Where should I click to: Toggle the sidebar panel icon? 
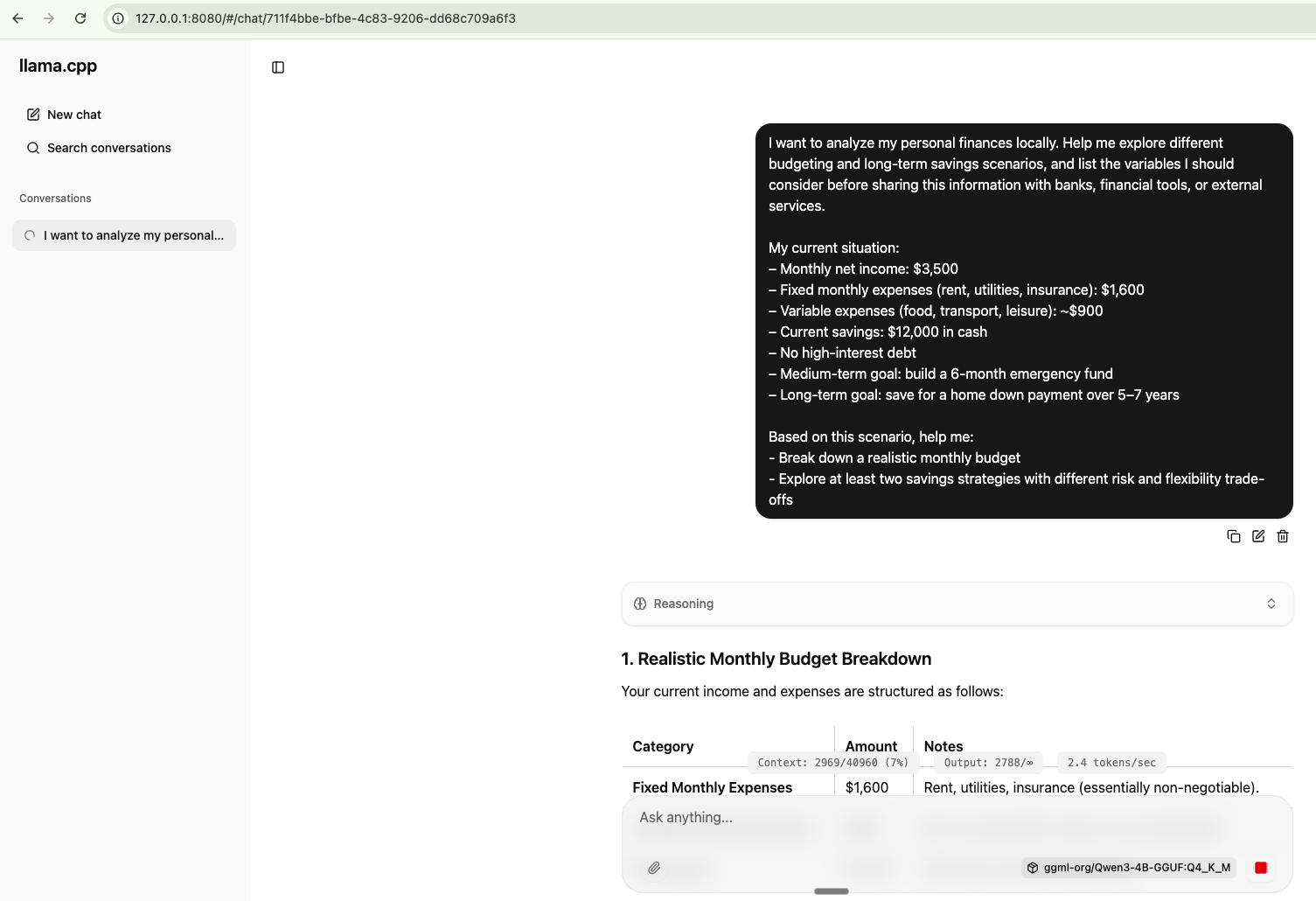click(x=278, y=67)
